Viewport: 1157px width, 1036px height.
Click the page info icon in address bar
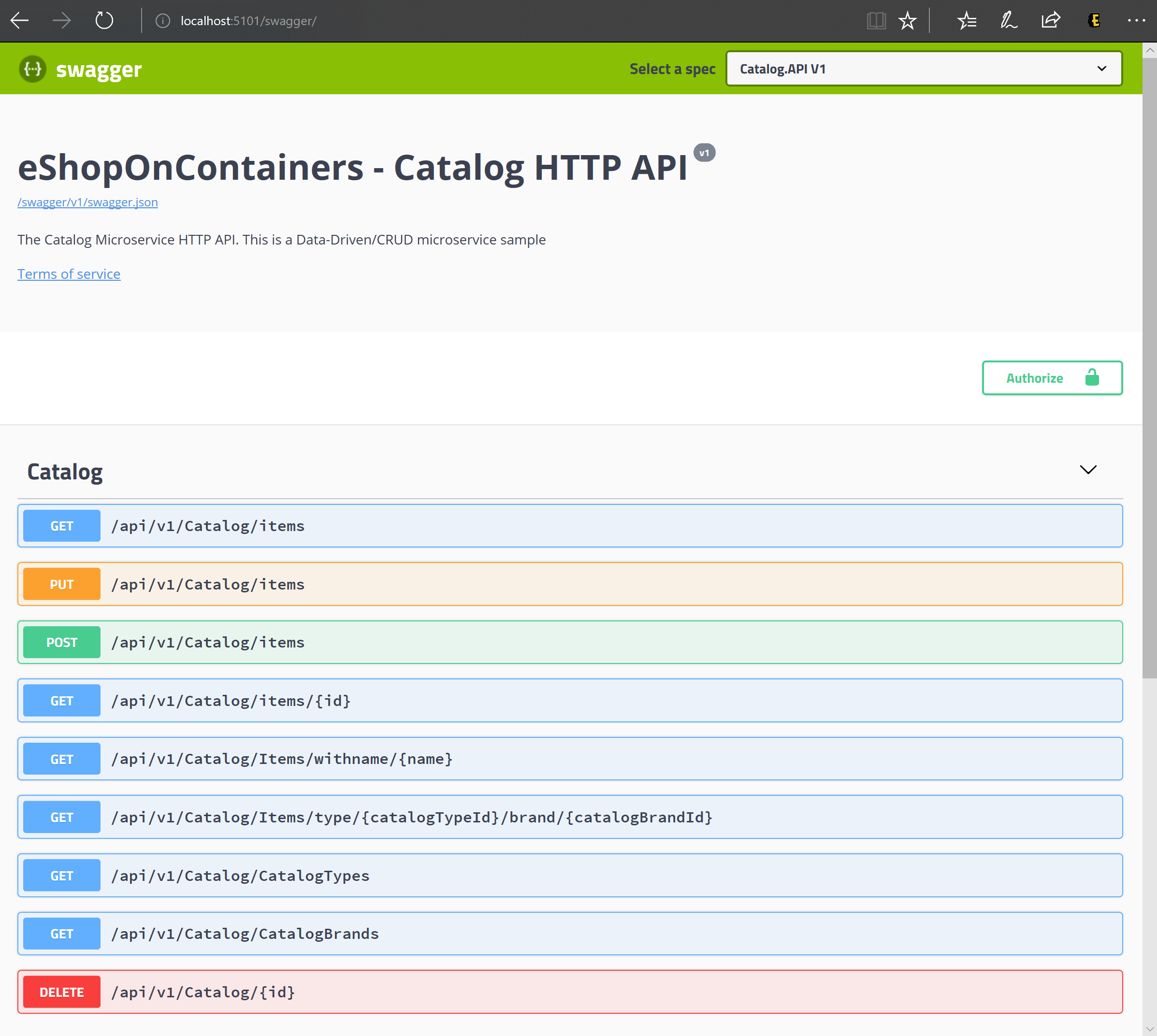tap(162, 20)
